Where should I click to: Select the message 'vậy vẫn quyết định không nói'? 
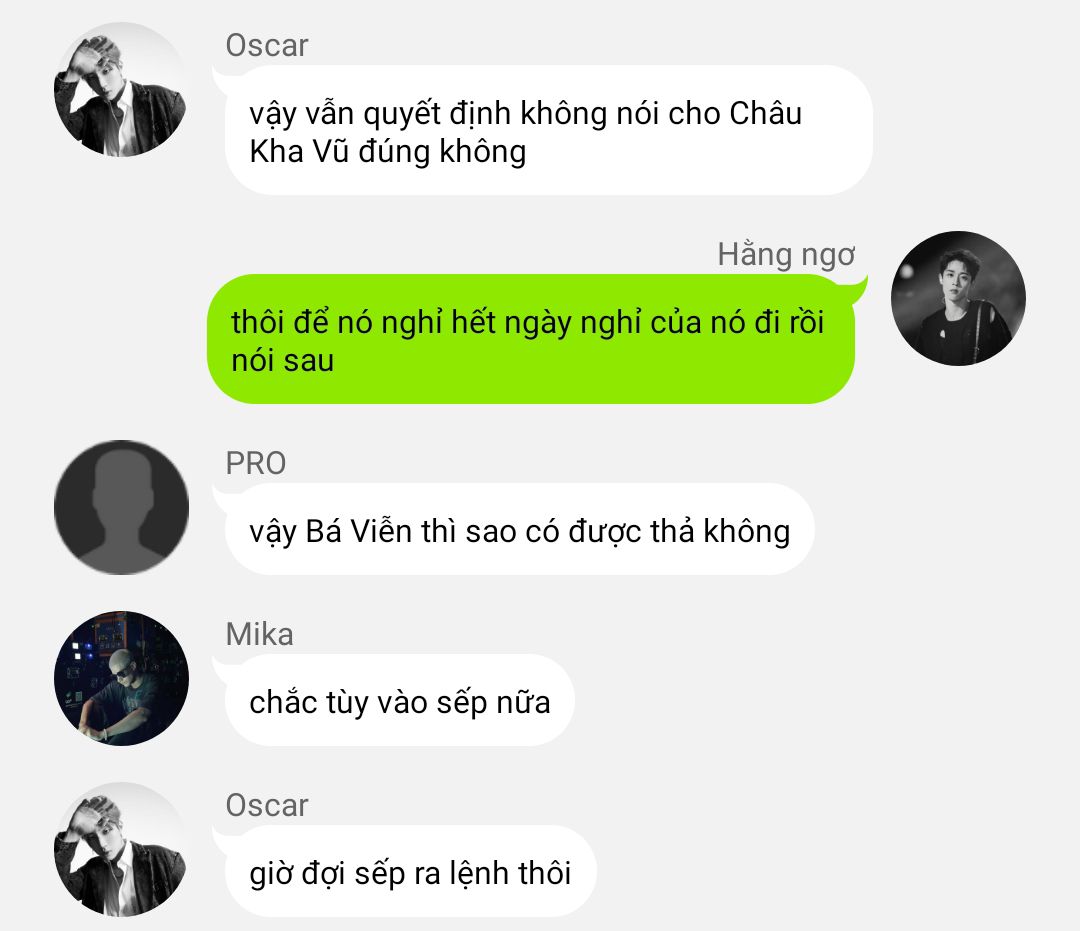pos(548,130)
